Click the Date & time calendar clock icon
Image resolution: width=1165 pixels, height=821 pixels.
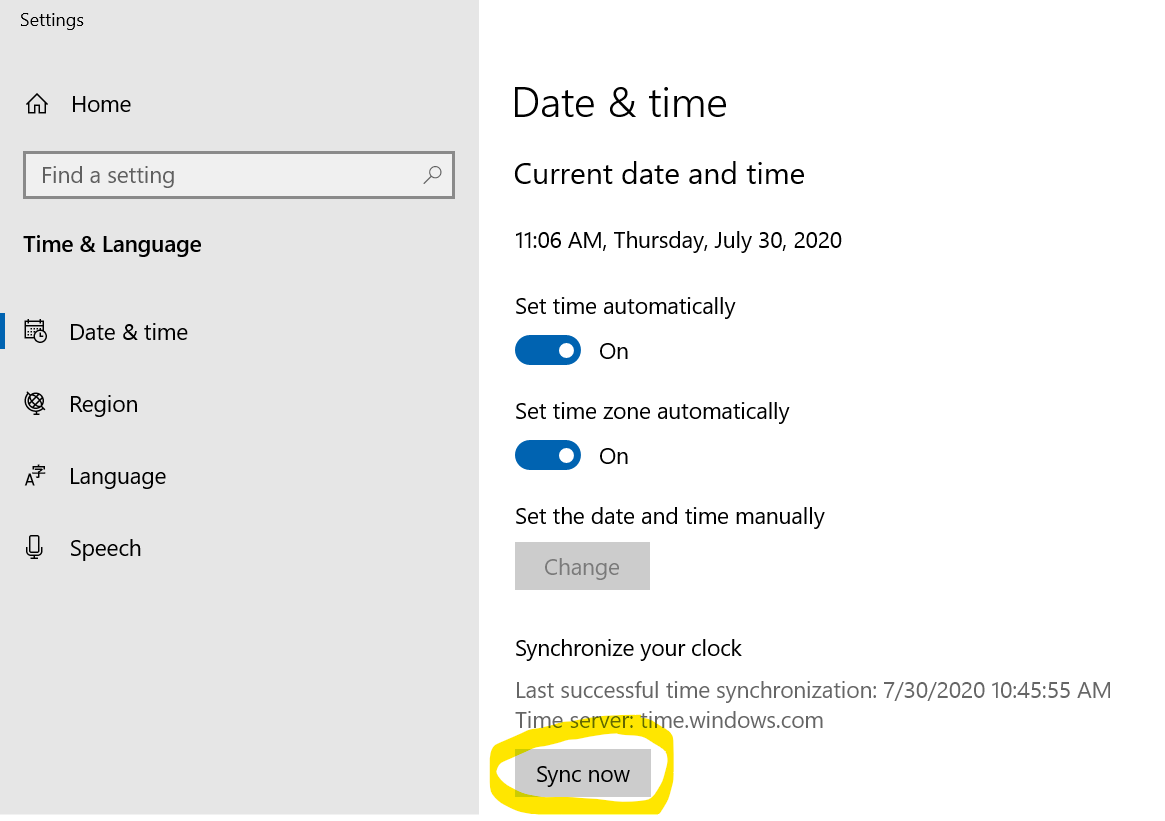[x=36, y=332]
